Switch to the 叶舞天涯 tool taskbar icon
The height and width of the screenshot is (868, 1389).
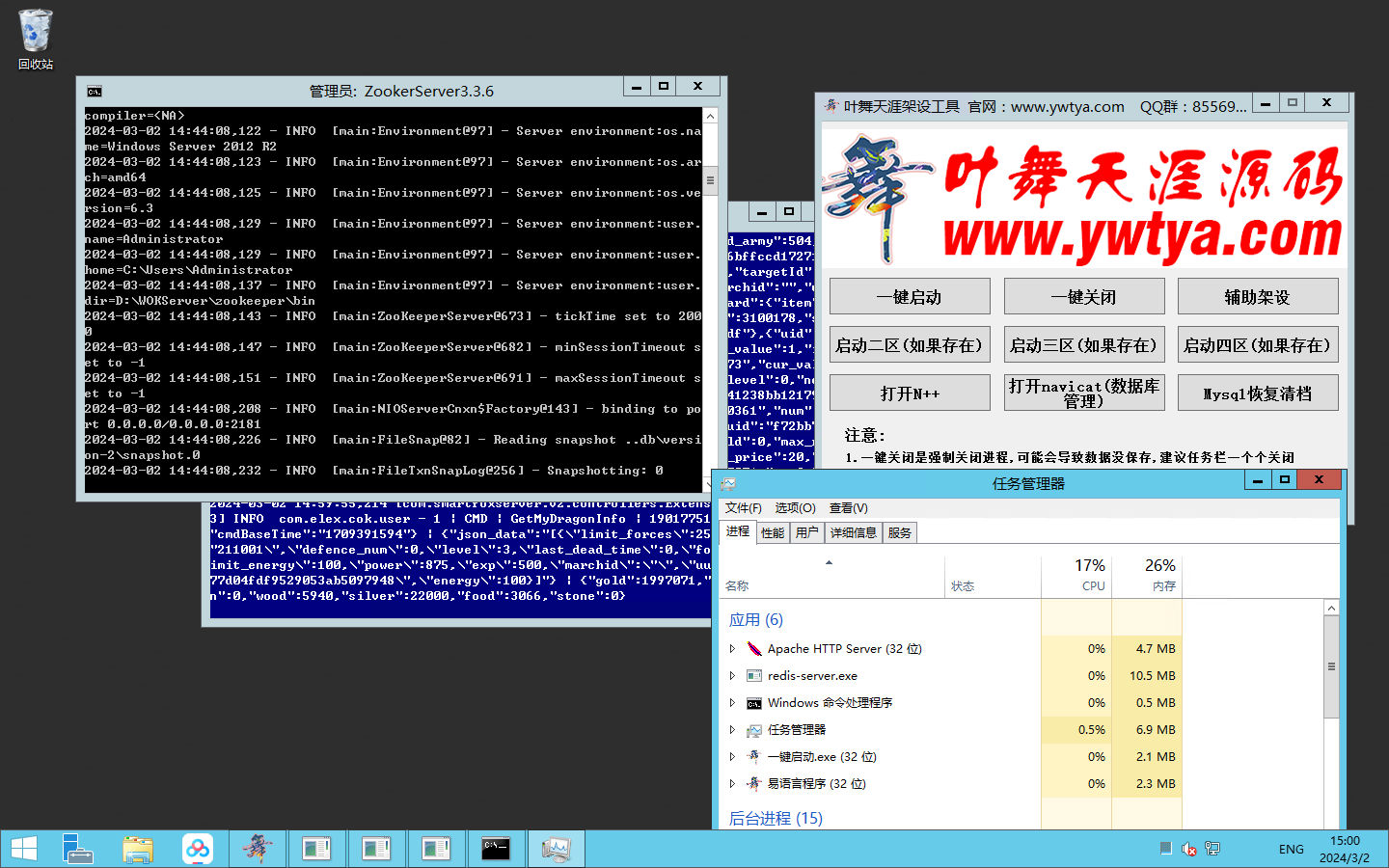coord(258,849)
